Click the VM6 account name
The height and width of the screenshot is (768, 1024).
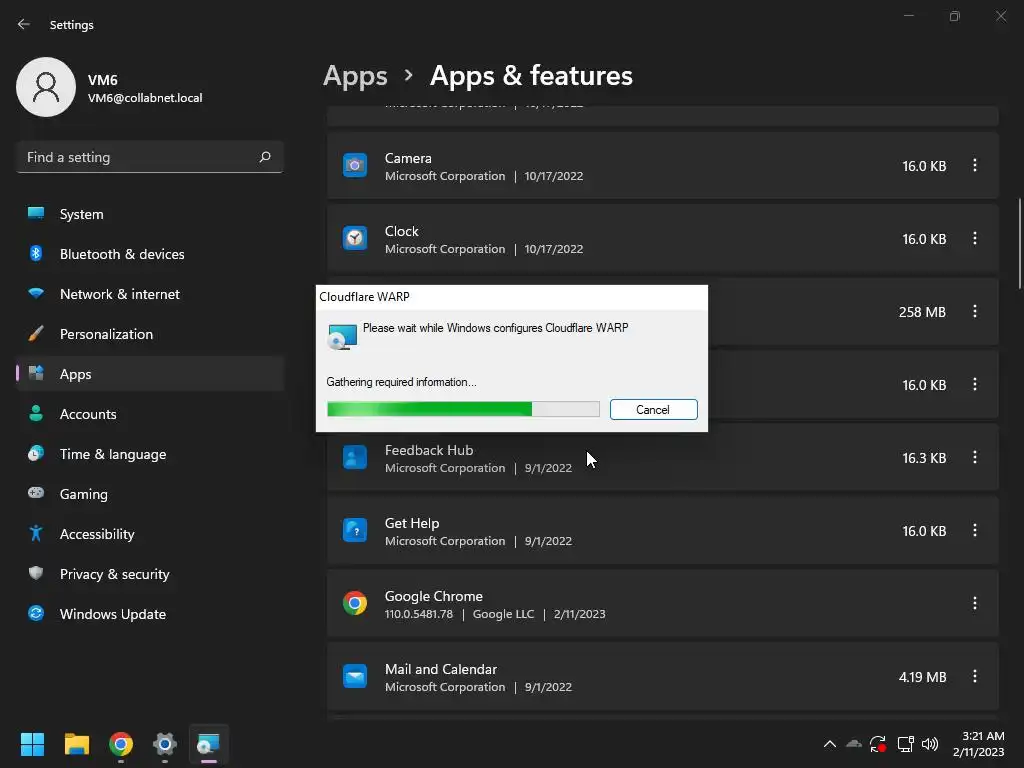click(x=103, y=80)
